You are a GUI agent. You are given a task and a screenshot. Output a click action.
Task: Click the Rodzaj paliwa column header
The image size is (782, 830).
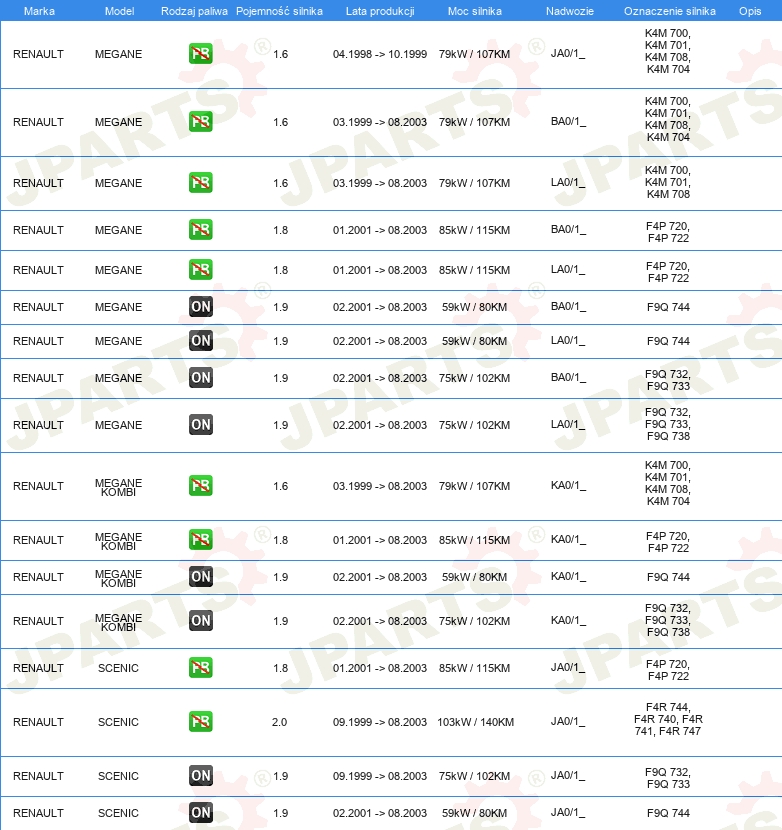[x=194, y=11]
